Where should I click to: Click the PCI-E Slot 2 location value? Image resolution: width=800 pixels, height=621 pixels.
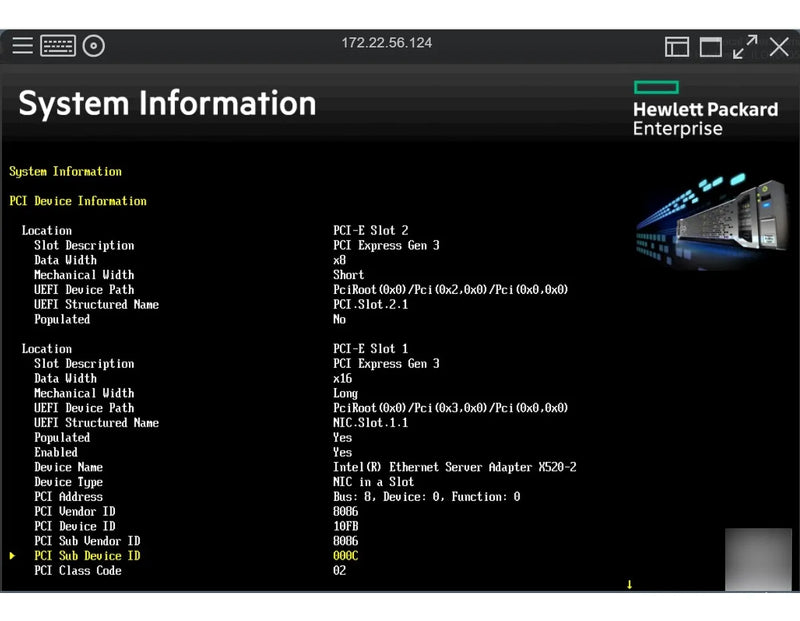pos(370,231)
